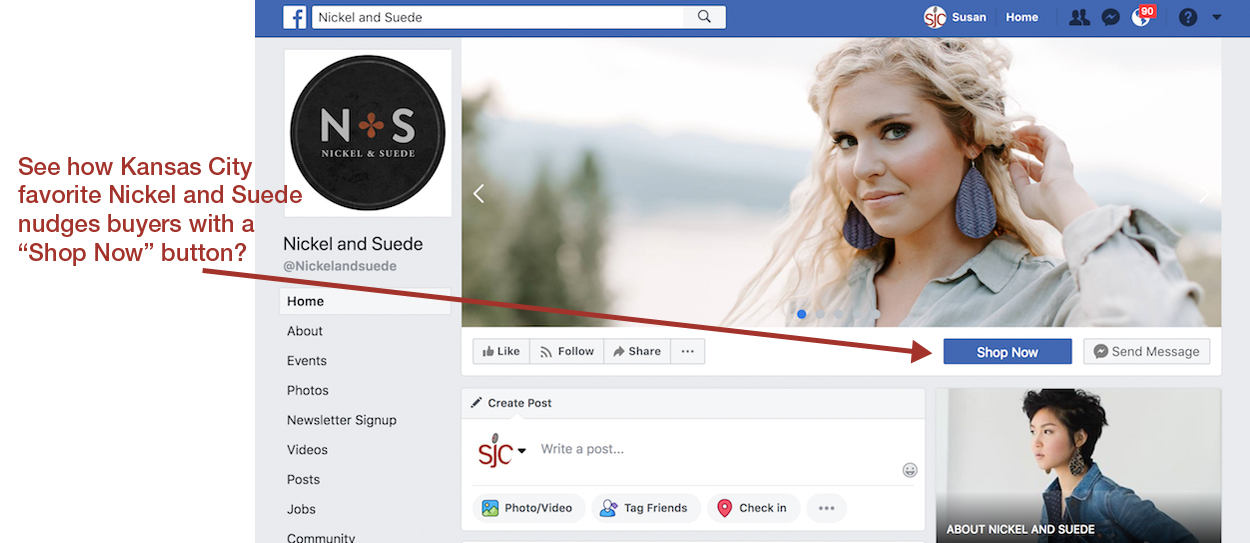Viewport: 1250px width, 543px height.
Task: Open Videos in the page sidebar
Action: [308, 450]
